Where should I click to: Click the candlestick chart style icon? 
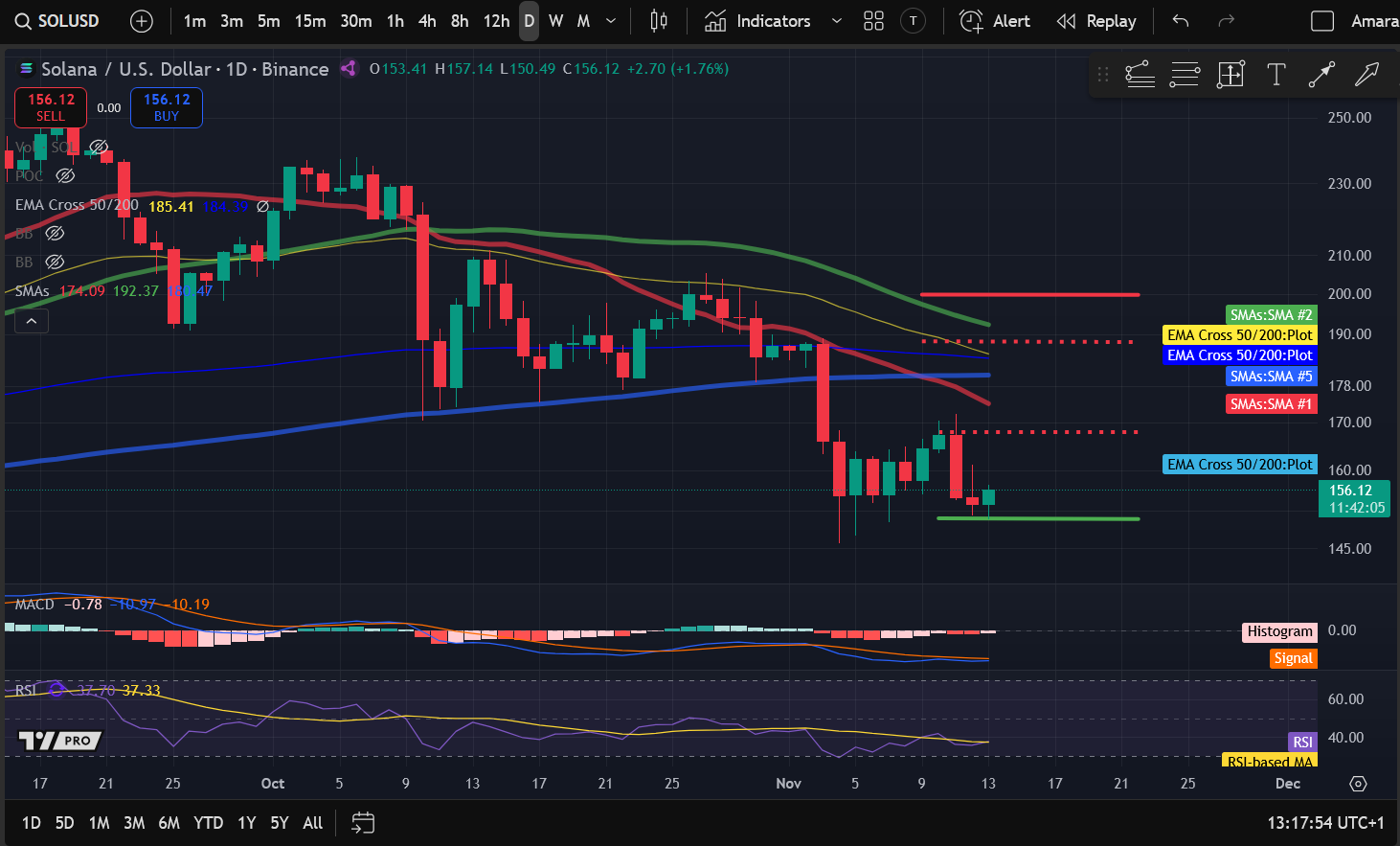click(658, 20)
